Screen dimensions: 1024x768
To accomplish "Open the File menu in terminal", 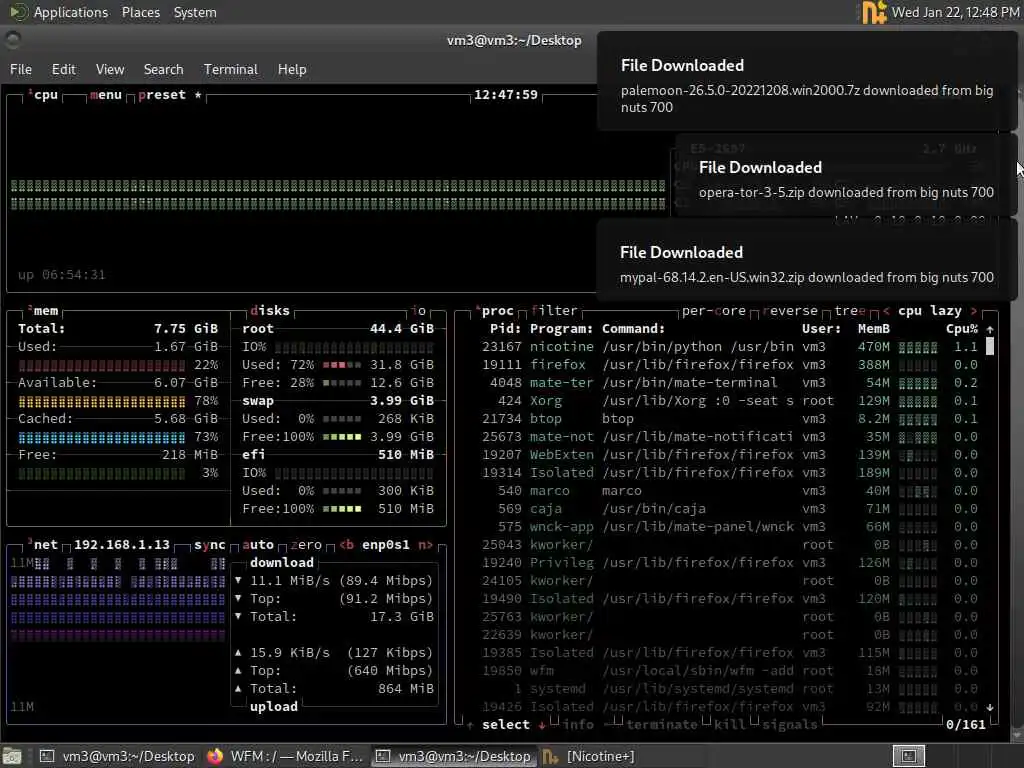I will coord(21,69).
